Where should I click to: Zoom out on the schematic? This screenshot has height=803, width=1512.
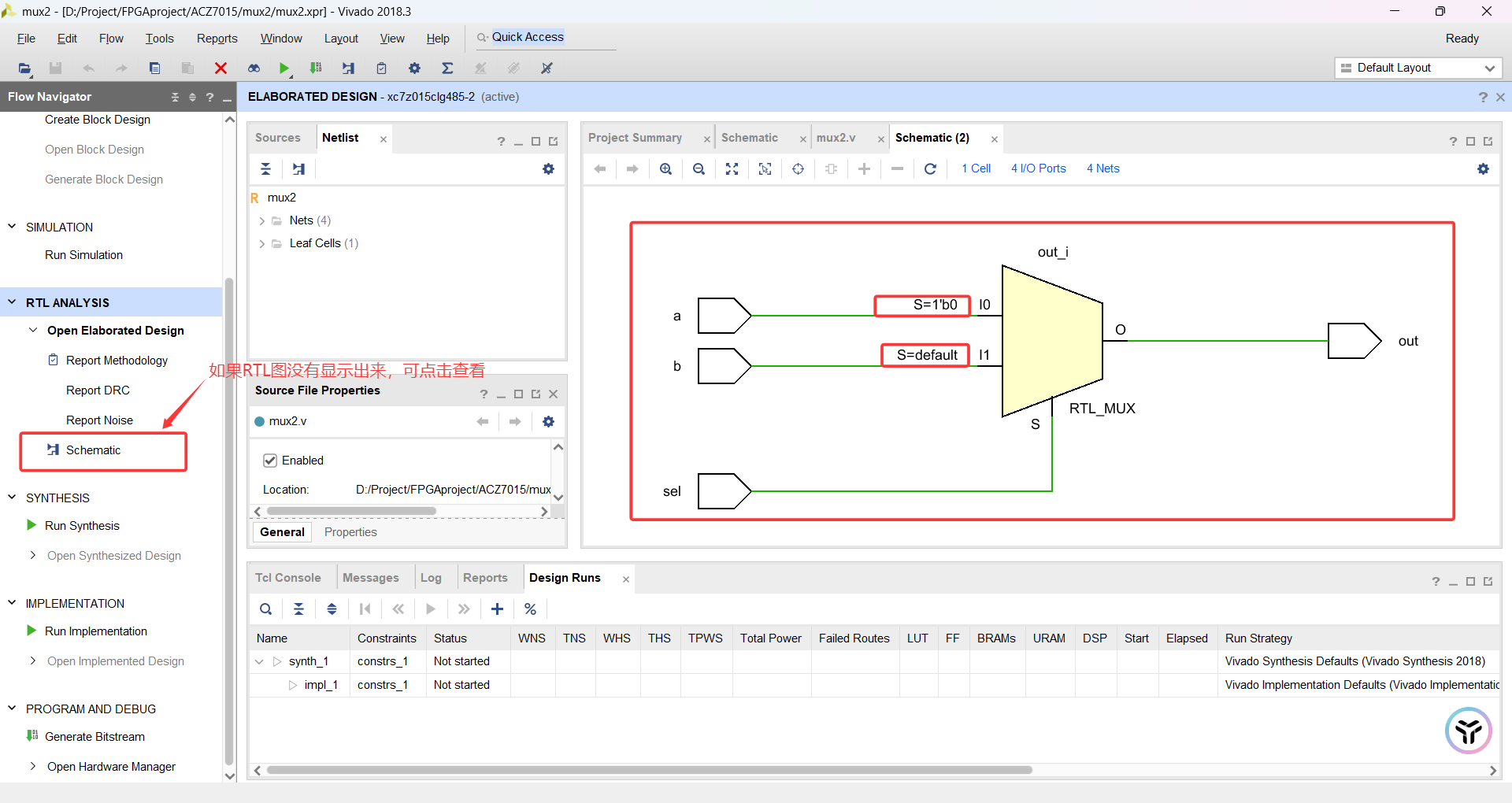699,168
